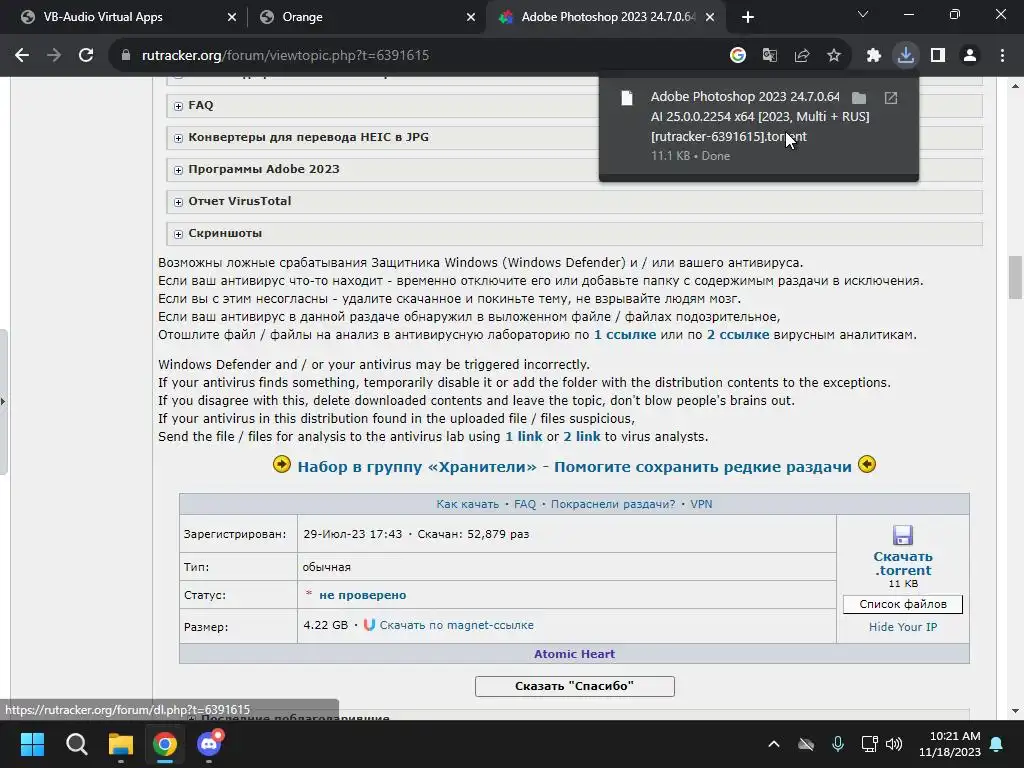Show hidden system tray icons
The width and height of the screenshot is (1024, 768).
point(774,744)
